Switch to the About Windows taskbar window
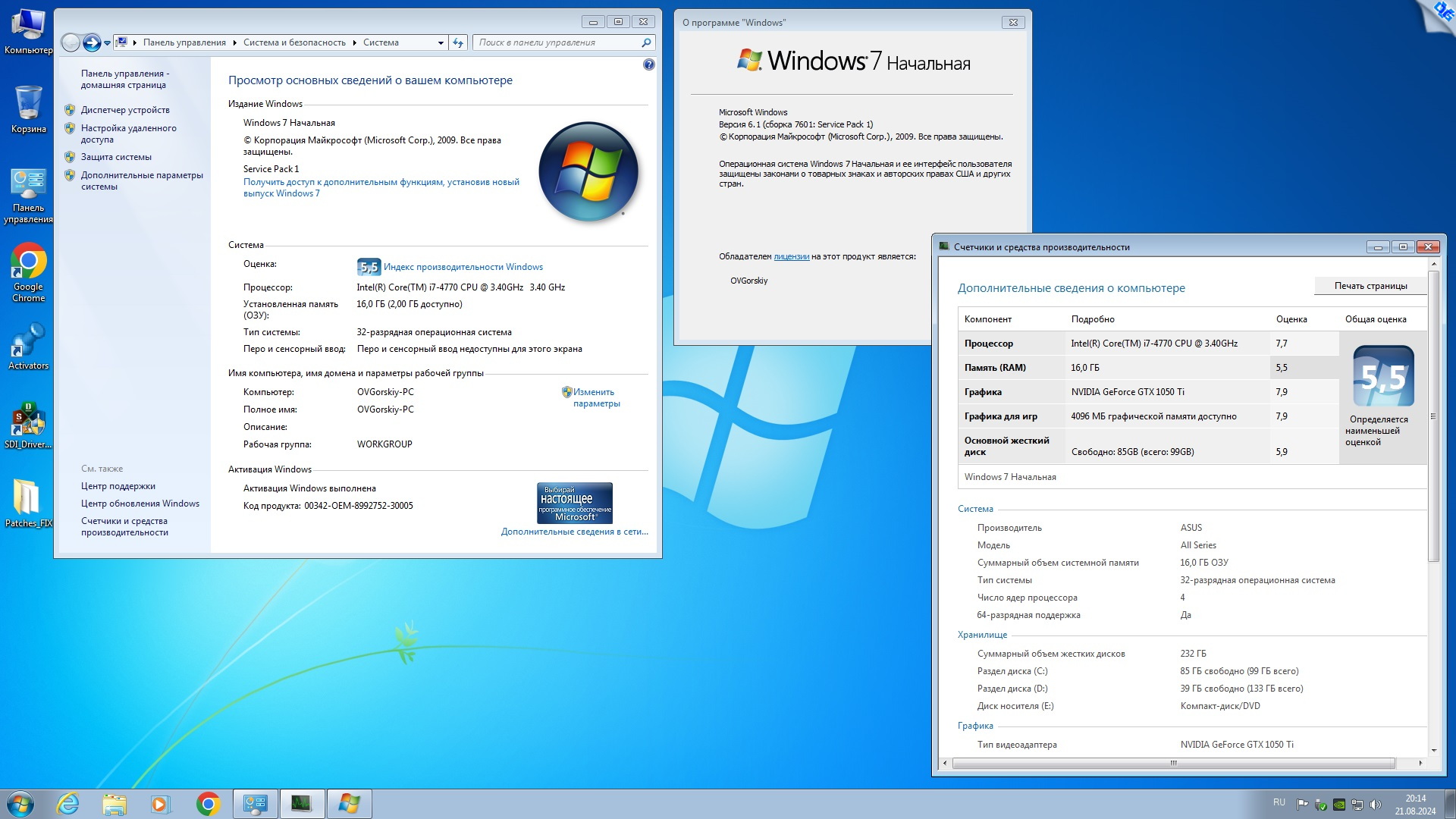This screenshot has height=819, width=1456. pyautogui.click(x=349, y=804)
